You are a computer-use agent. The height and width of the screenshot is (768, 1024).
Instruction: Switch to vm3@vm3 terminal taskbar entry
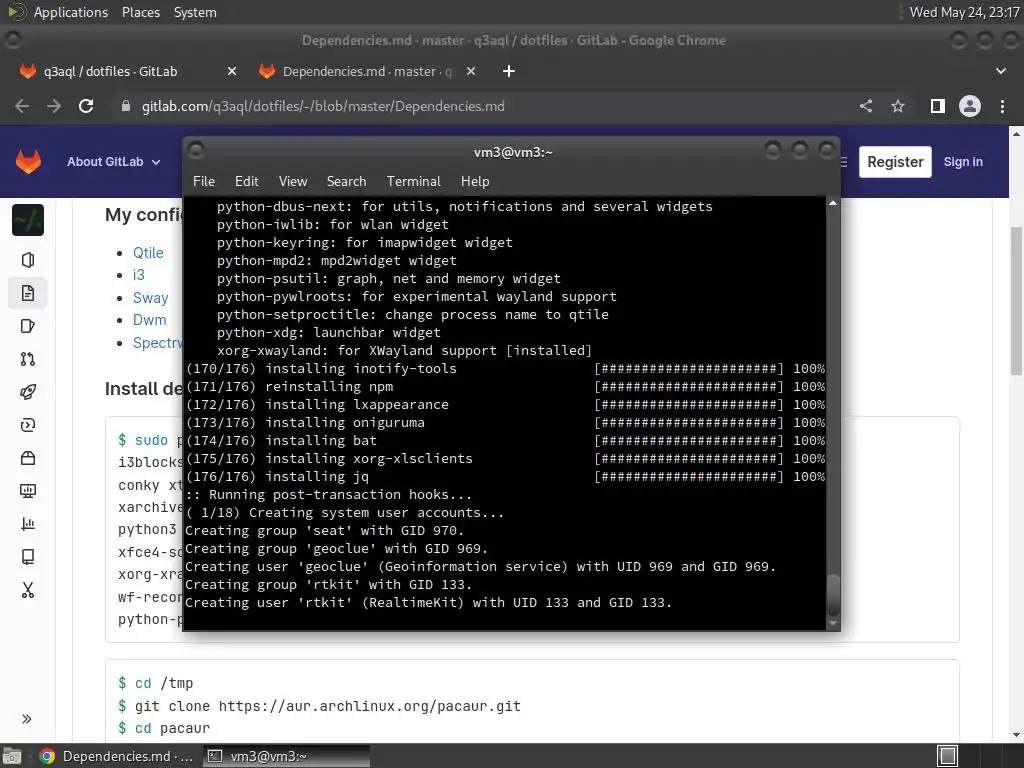click(x=286, y=756)
